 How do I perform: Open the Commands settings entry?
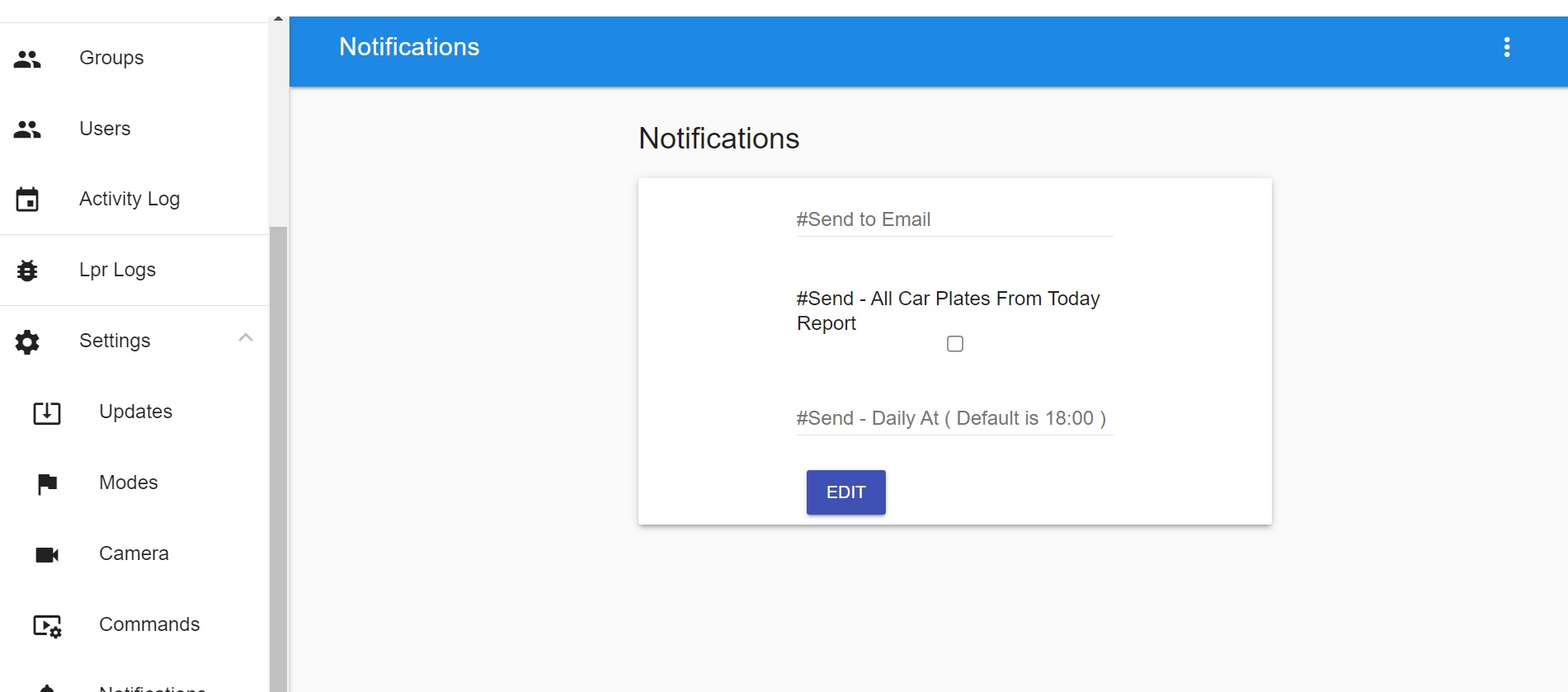tap(134, 625)
